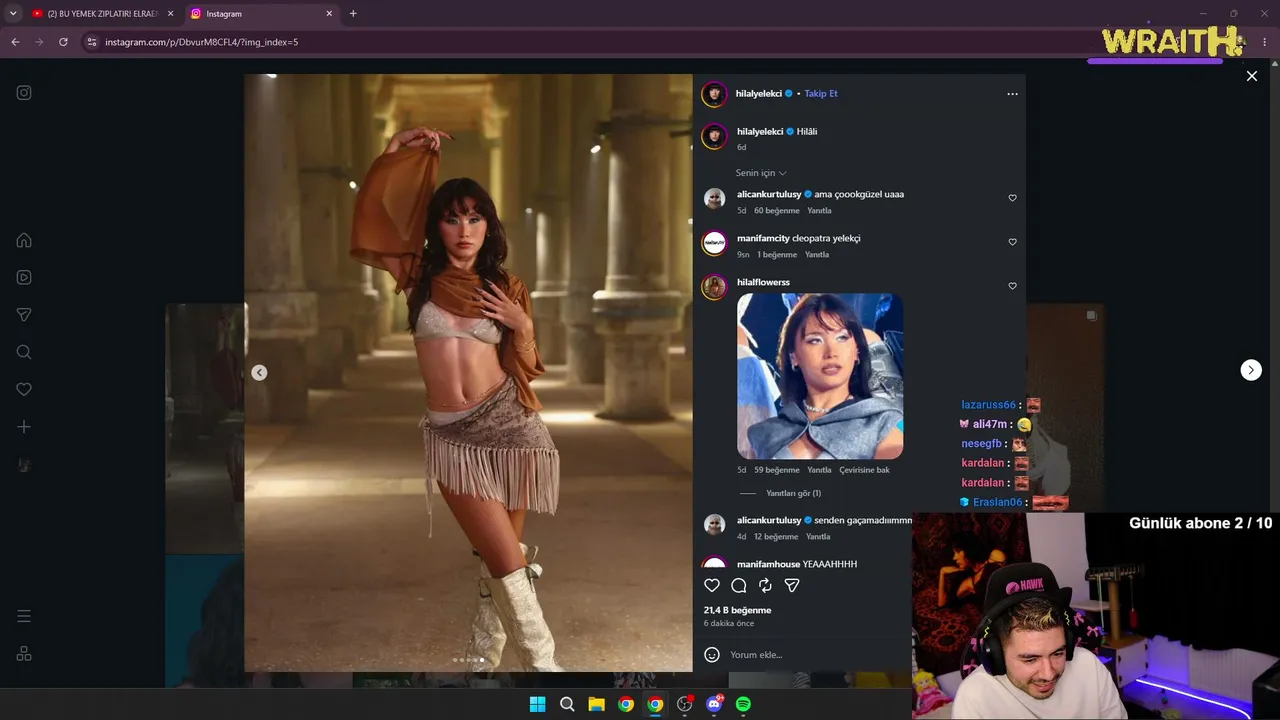Click the comment bubble icon under post
This screenshot has width=1280, height=720.
coord(739,585)
